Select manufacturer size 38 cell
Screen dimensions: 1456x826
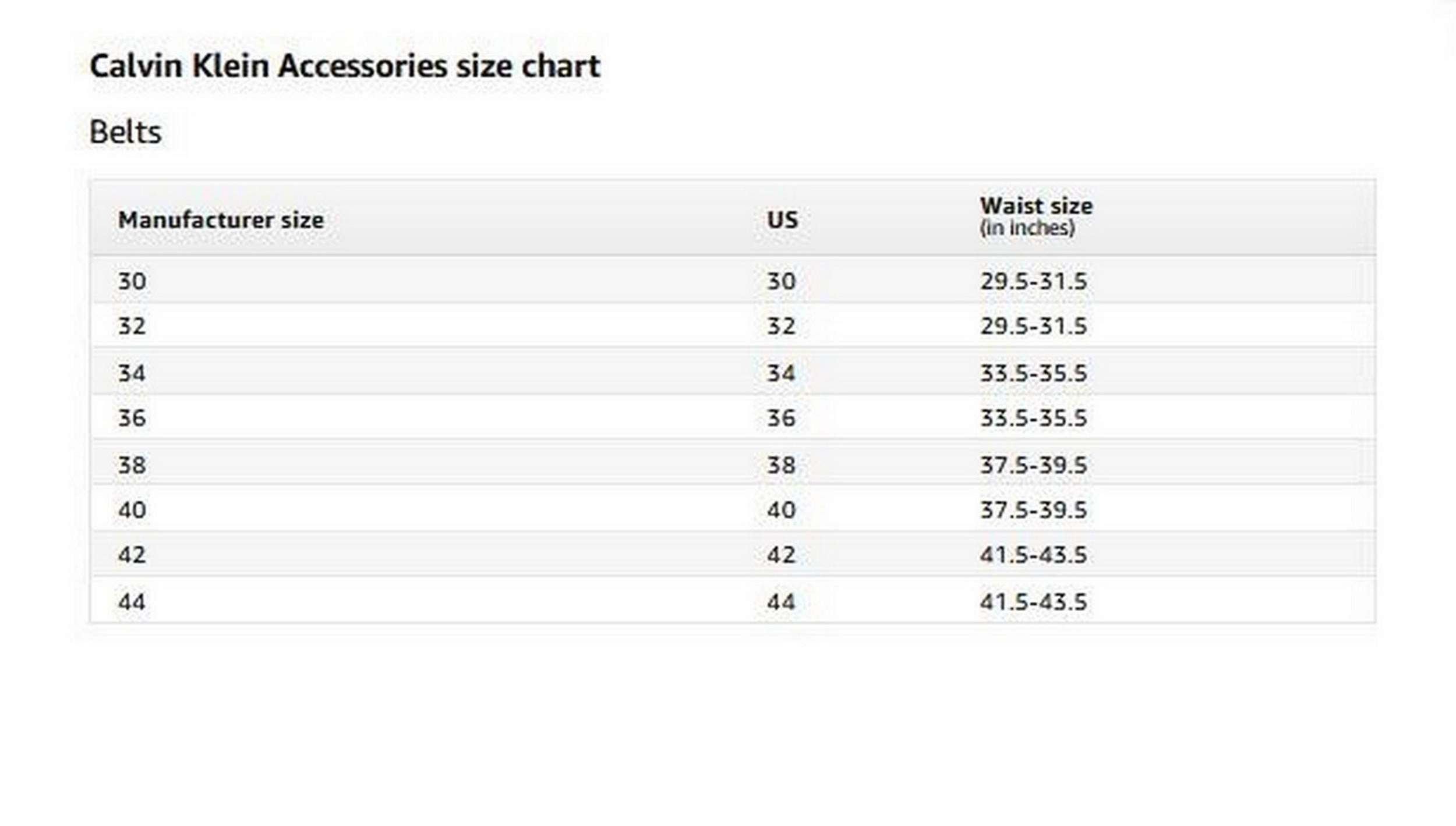coord(132,465)
